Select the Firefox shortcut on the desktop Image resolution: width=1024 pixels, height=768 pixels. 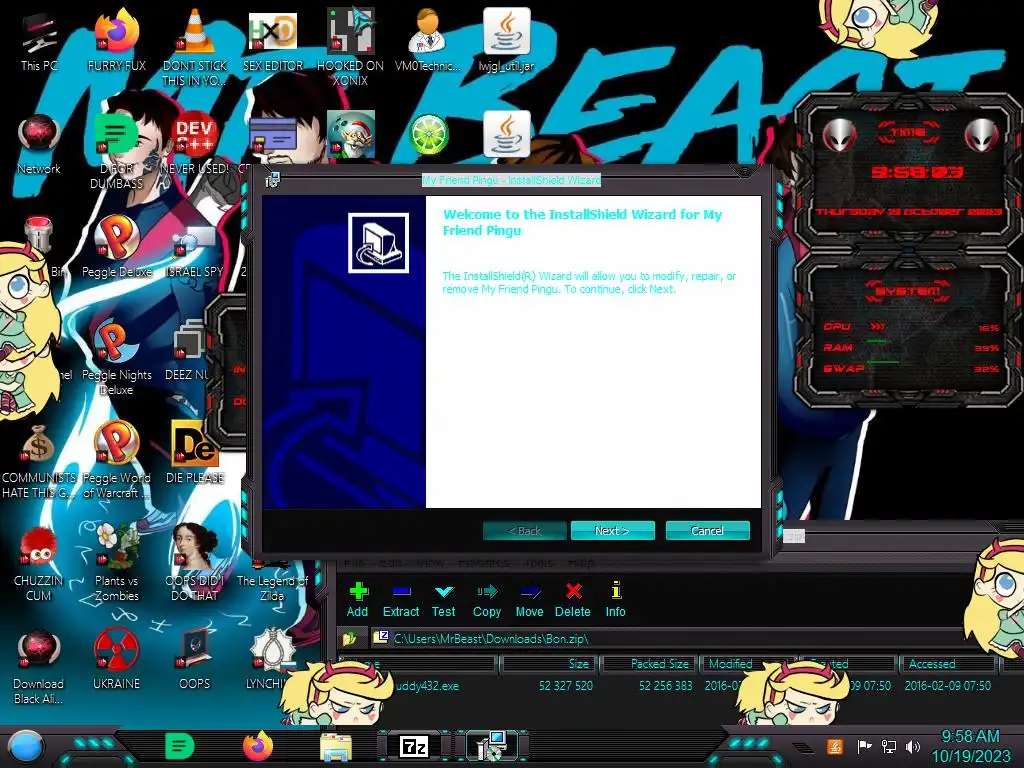pos(117,42)
